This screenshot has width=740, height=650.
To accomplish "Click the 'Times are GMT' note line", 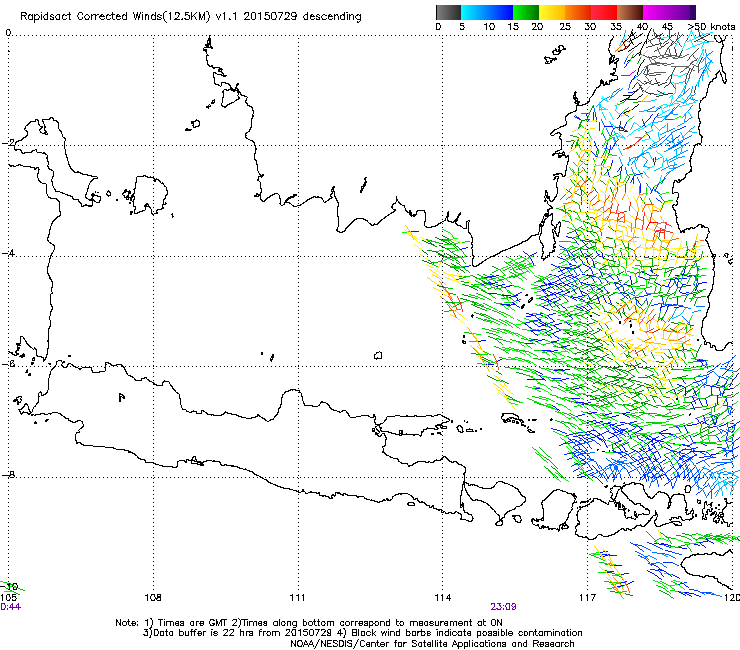I will click(309, 623).
